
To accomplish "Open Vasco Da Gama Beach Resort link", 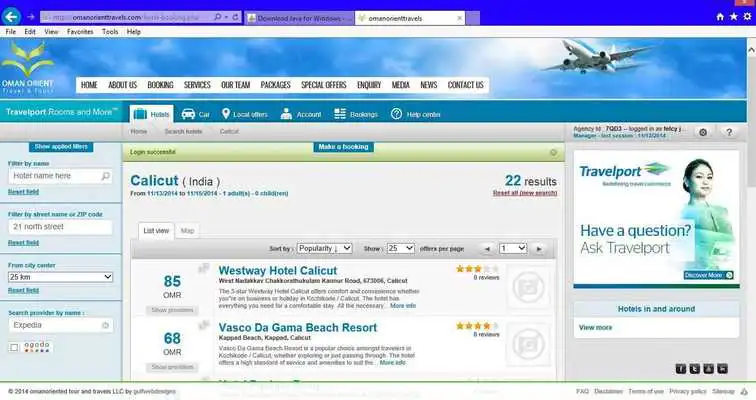I will 297,328.
